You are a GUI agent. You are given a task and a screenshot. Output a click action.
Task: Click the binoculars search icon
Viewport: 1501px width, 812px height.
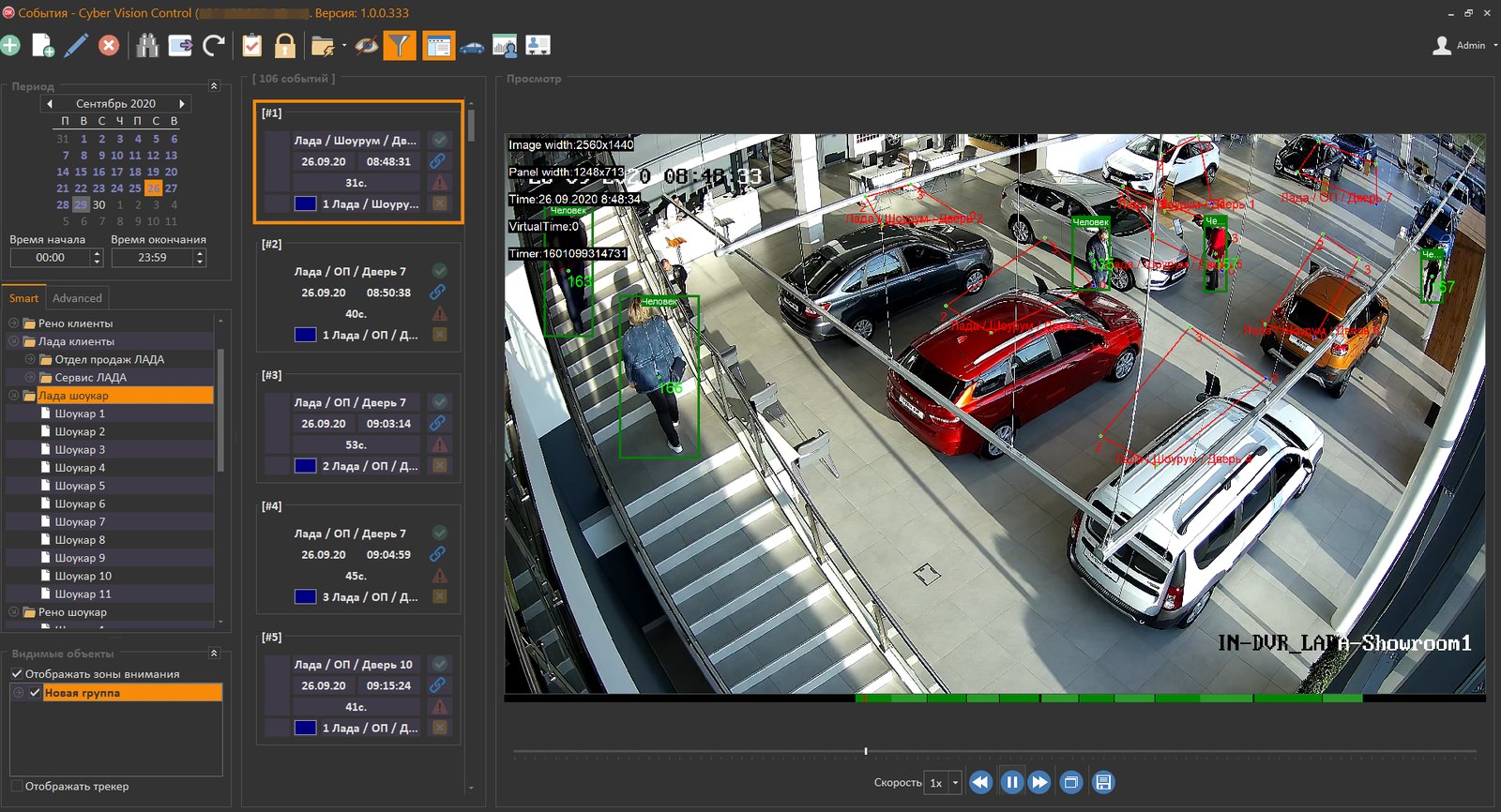[147, 45]
